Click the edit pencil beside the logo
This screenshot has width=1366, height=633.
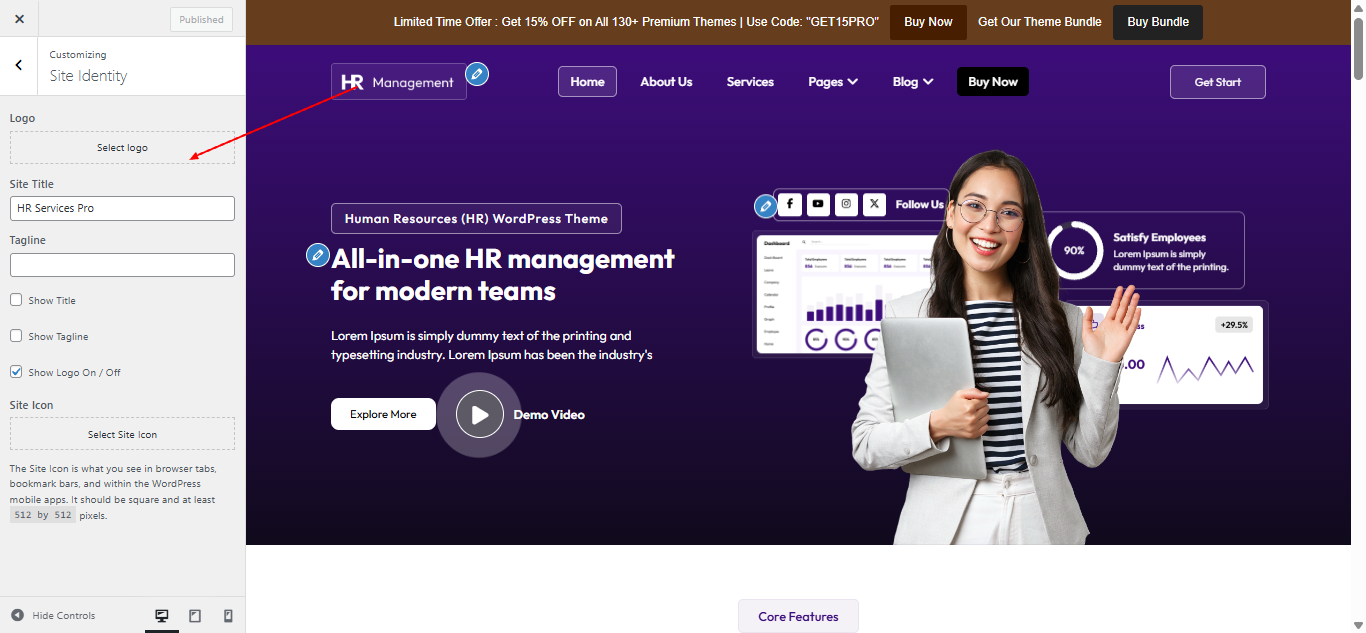pyautogui.click(x=477, y=74)
